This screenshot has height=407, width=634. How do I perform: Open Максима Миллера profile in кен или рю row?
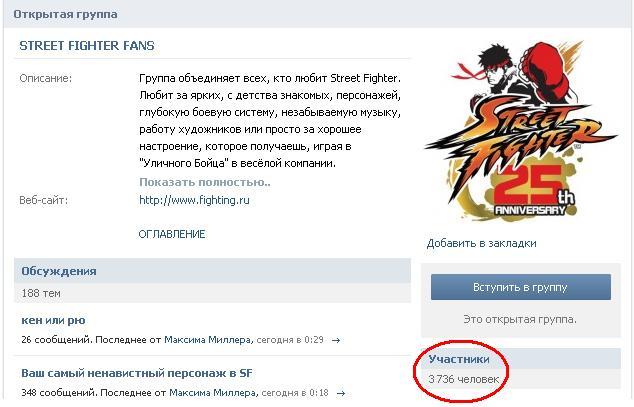click(x=208, y=340)
